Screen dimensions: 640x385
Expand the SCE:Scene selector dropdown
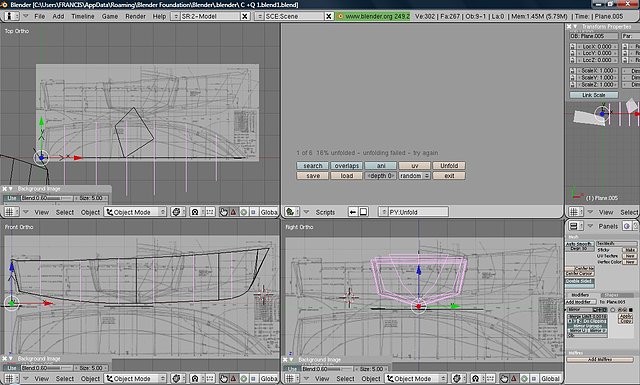tap(260, 16)
